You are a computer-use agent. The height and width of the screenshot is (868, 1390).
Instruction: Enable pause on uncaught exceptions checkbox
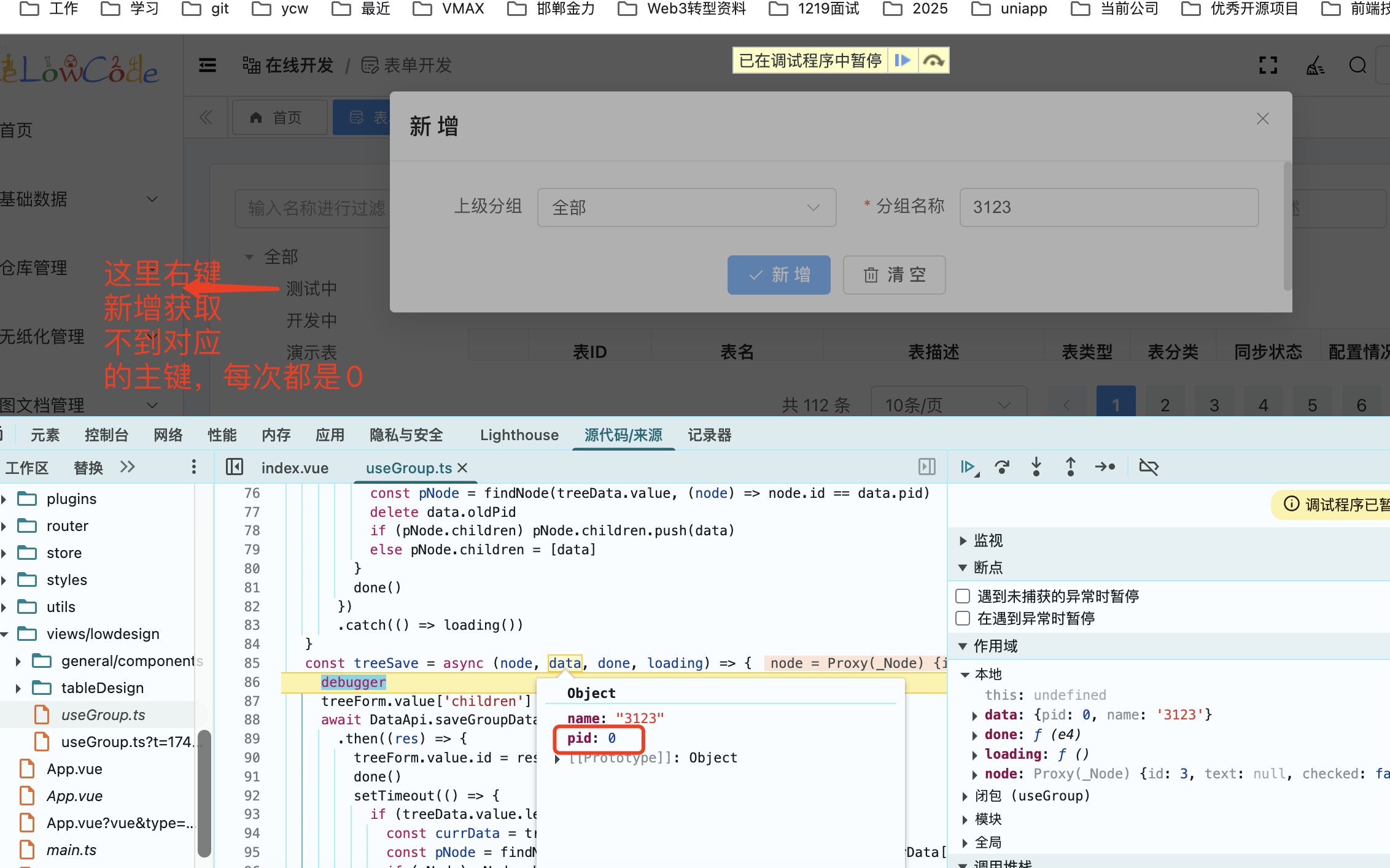pos(963,596)
